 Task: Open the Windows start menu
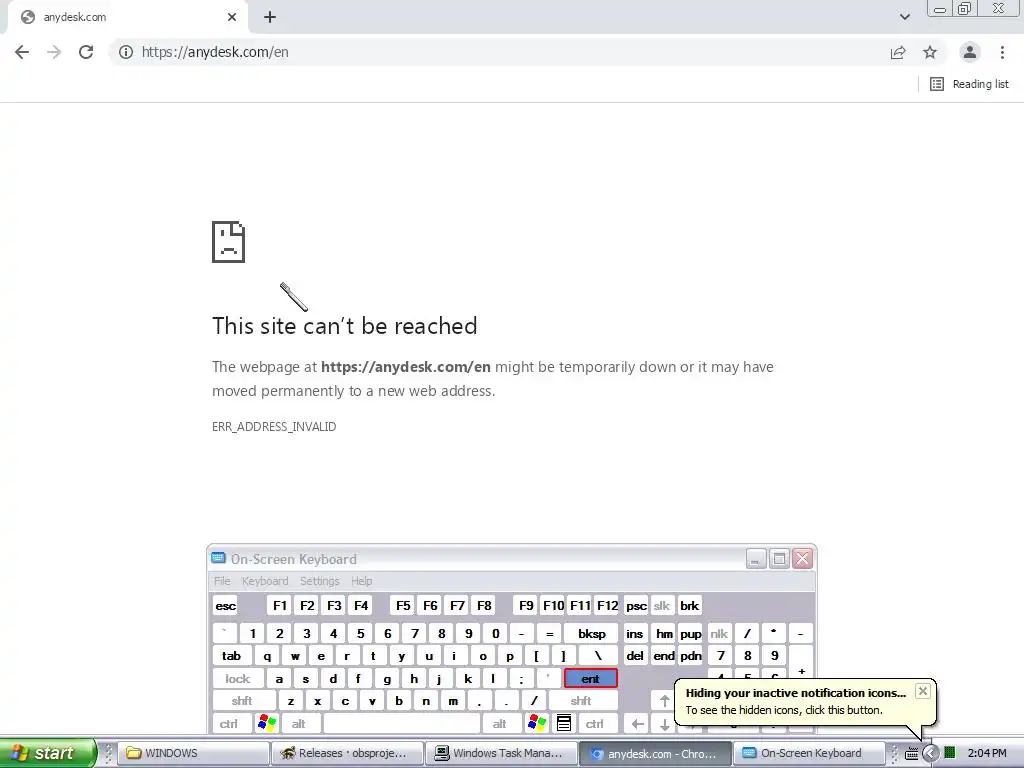pyautogui.click(x=47, y=753)
